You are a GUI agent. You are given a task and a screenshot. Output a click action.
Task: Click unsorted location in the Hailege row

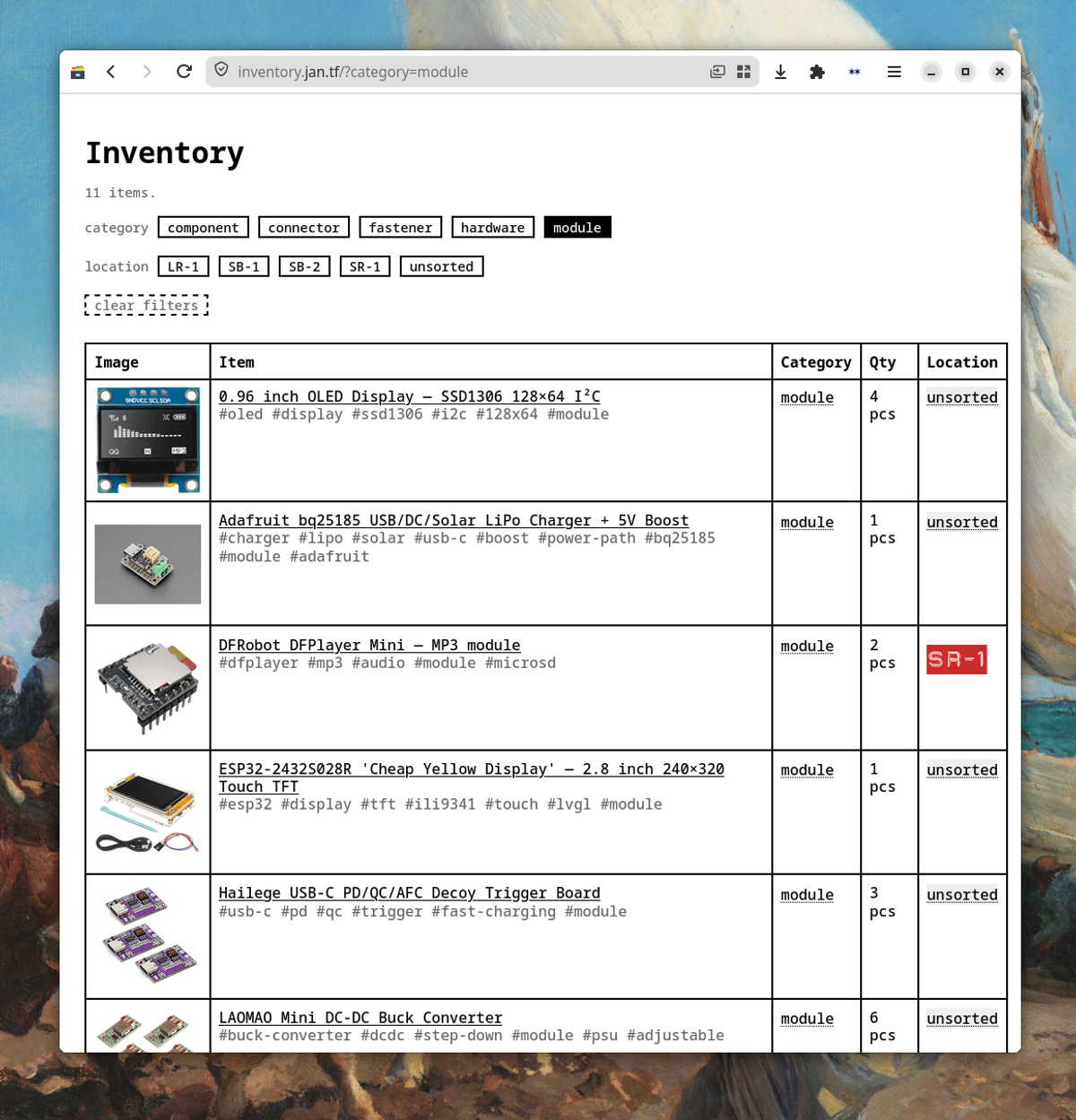click(x=962, y=895)
